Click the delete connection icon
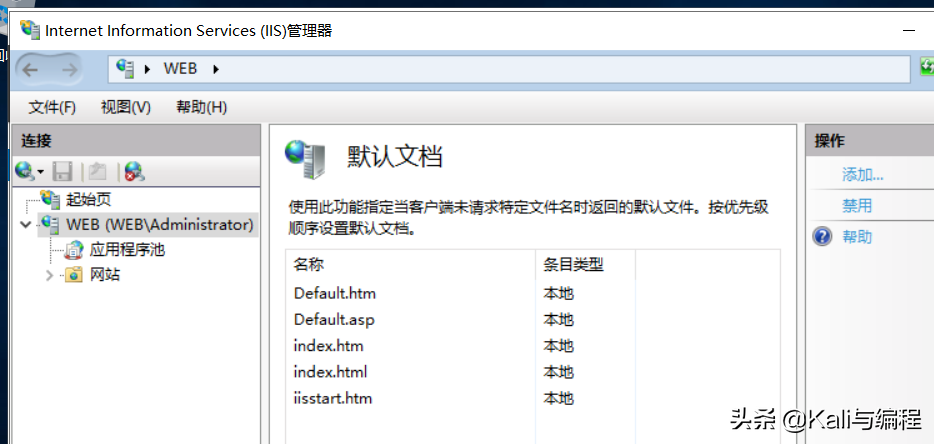 [135, 172]
